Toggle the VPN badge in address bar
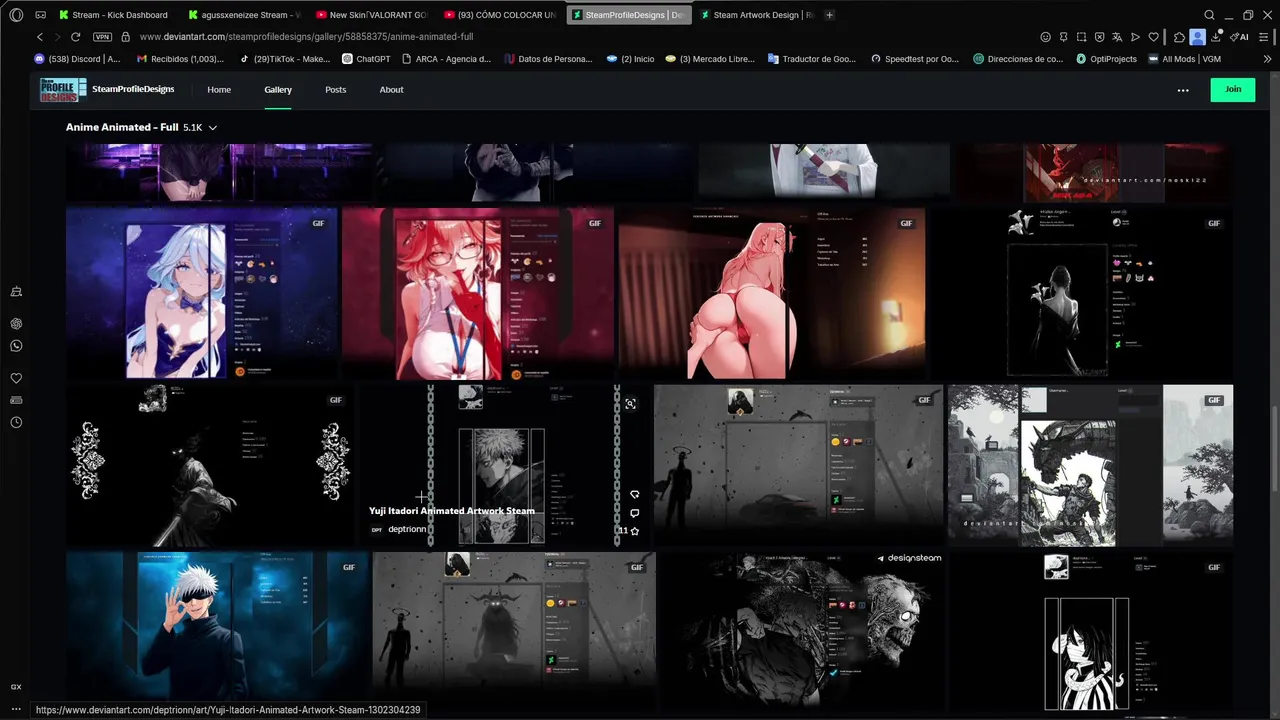The image size is (1280, 720). click(x=102, y=37)
